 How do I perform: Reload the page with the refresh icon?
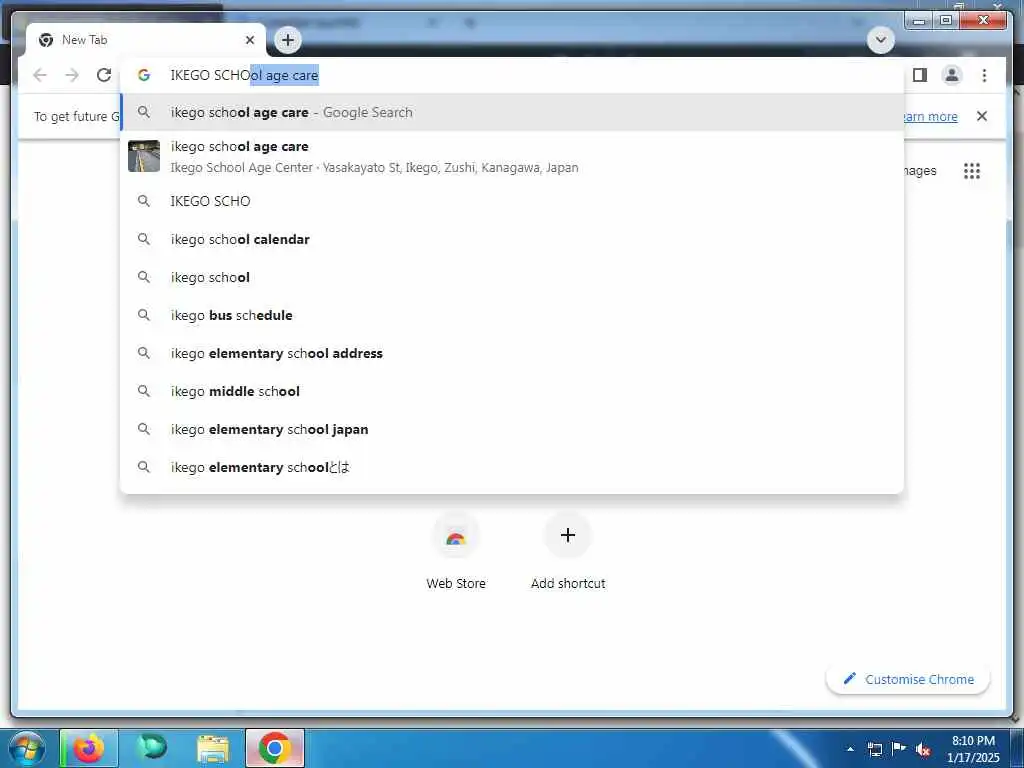click(x=104, y=75)
